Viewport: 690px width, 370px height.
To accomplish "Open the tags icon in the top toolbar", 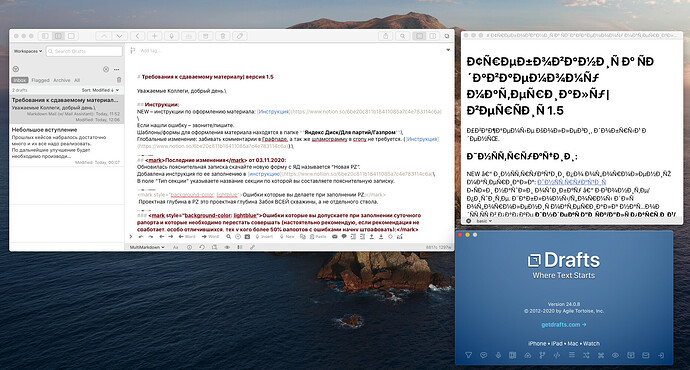I will 240,36.
